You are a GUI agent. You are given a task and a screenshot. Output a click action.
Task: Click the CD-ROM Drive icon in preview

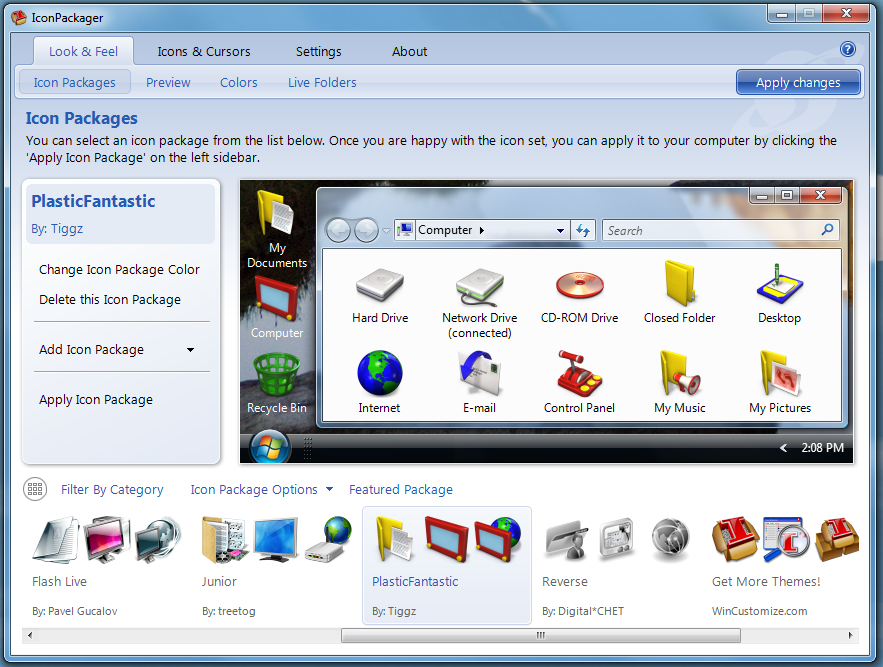click(580, 287)
